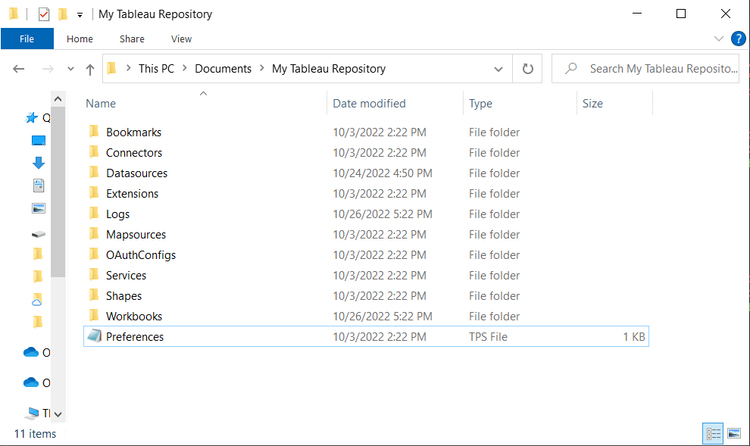Screen dimensions: 750x446
Task: Sort by the Name column header
Action: [x=101, y=103]
